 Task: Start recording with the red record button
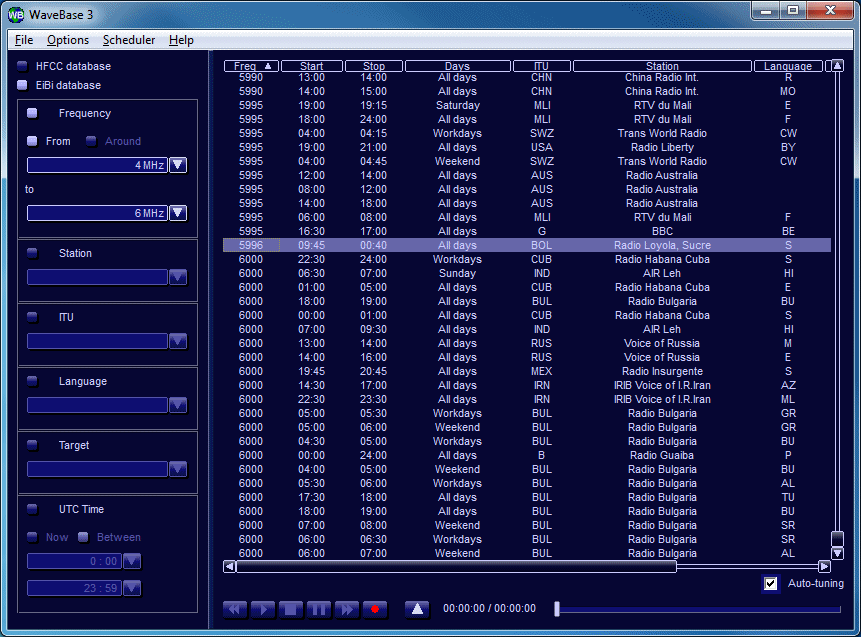(375, 609)
